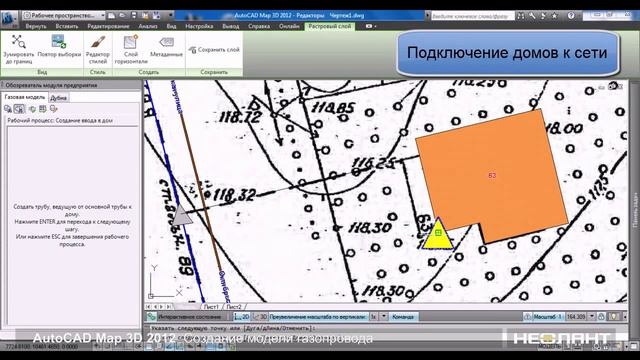Toggle the 3D view mode button
This screenshot has height=360, width=640.
tap(260, 317)
